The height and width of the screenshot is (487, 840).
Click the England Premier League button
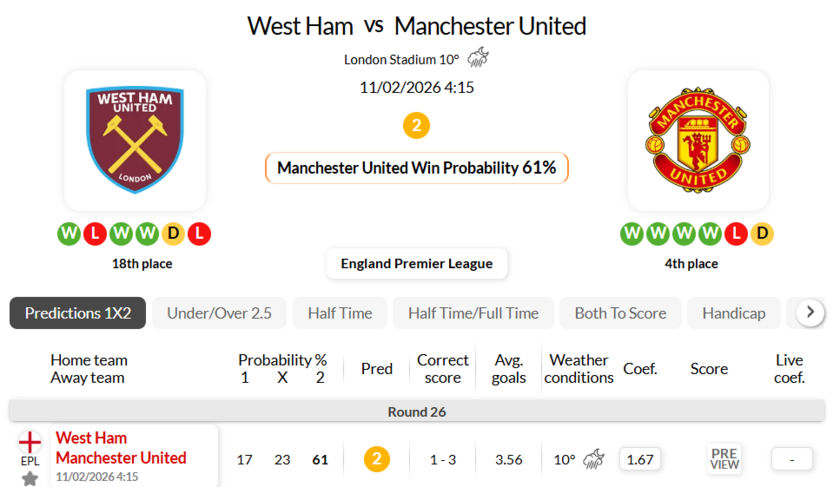pyautogui.click(x=417, y=264)
